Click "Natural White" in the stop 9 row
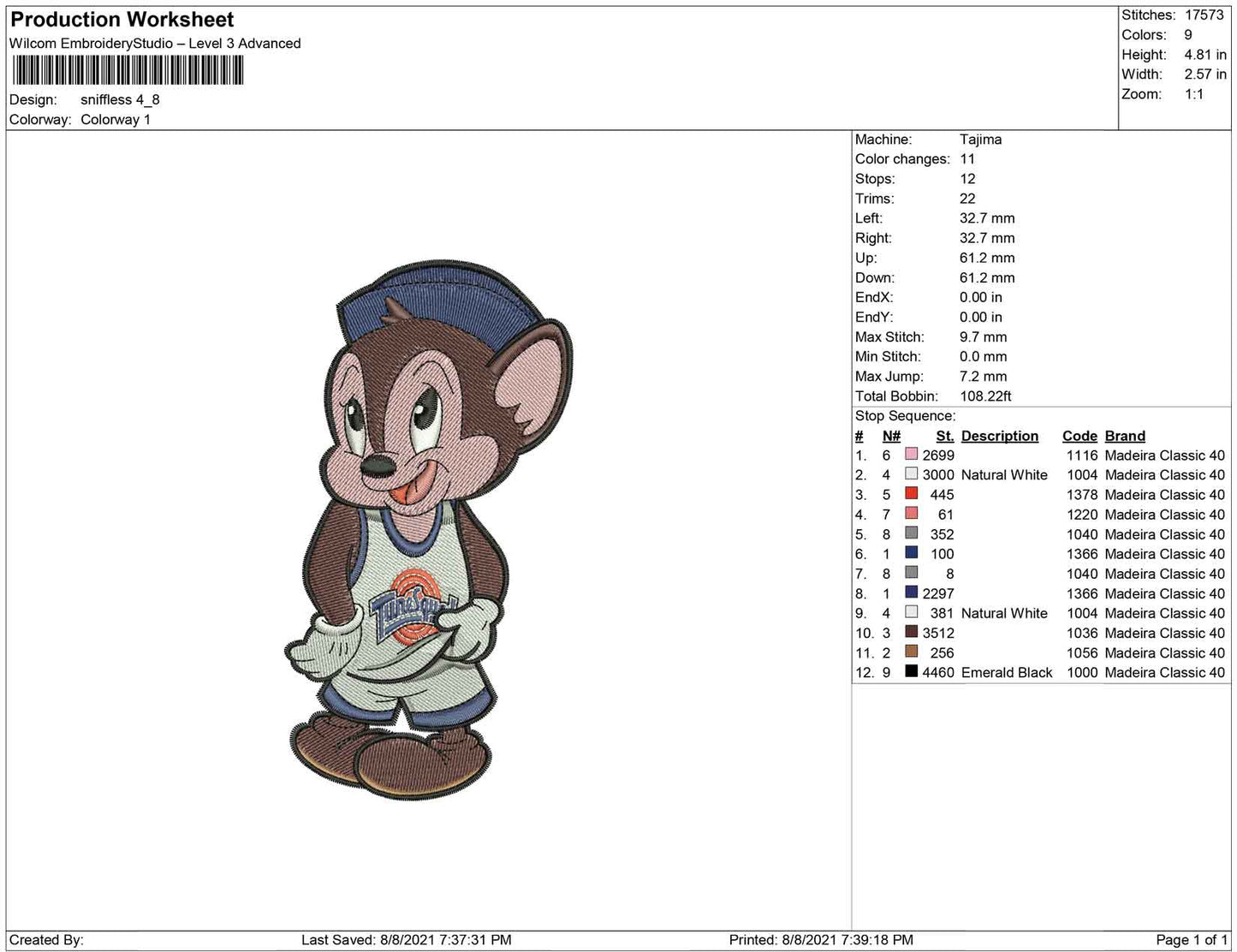Screen dimensions: 1237x952 coord(1004,613)
